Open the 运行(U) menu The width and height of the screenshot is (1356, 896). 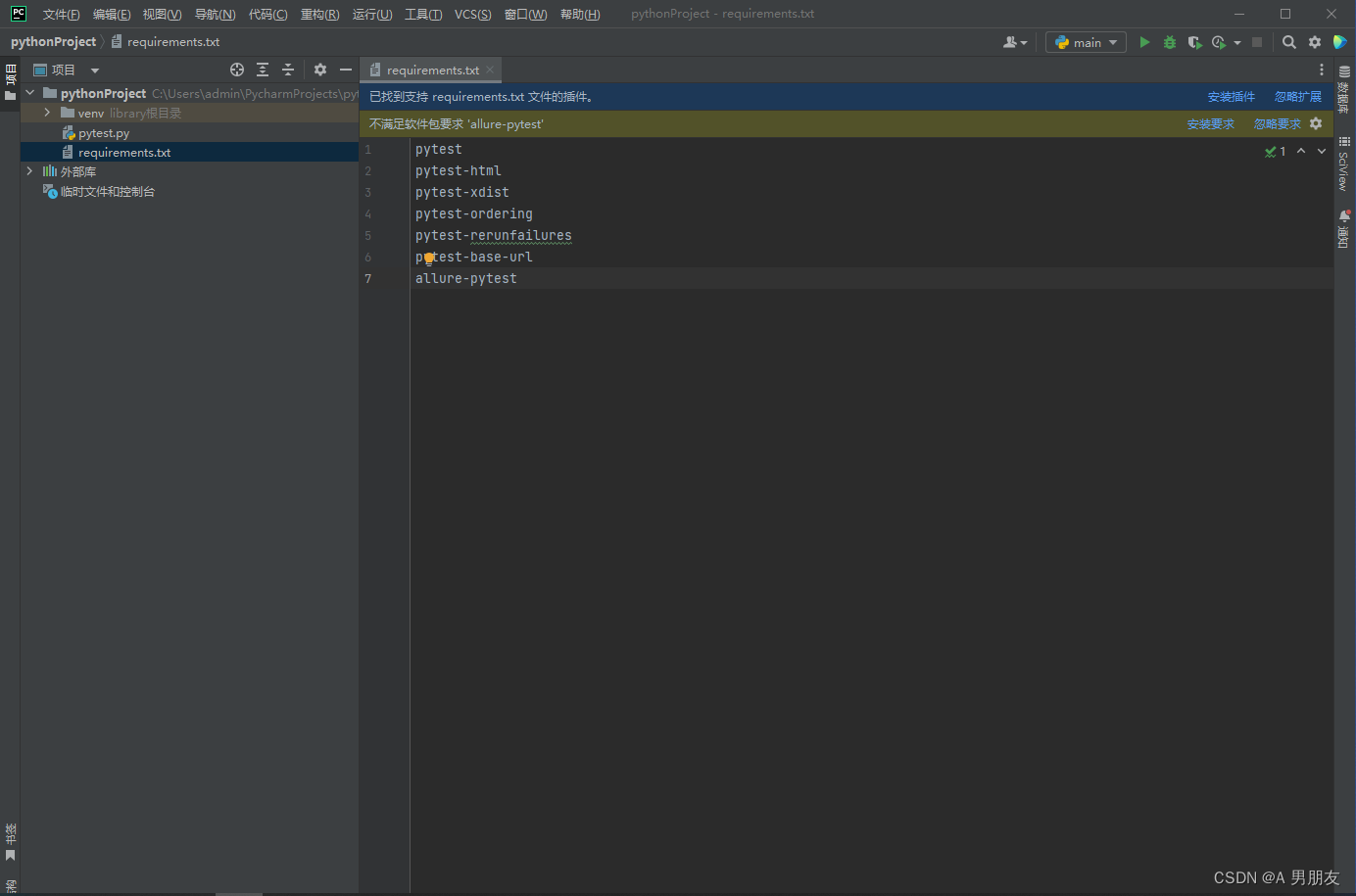tap(372, 14)
